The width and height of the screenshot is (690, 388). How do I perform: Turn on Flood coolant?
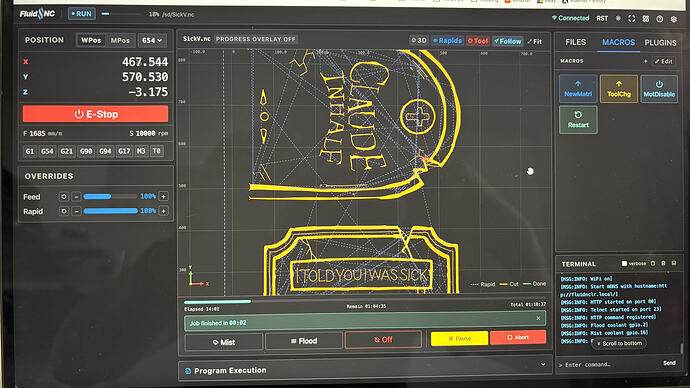(304, 341)
